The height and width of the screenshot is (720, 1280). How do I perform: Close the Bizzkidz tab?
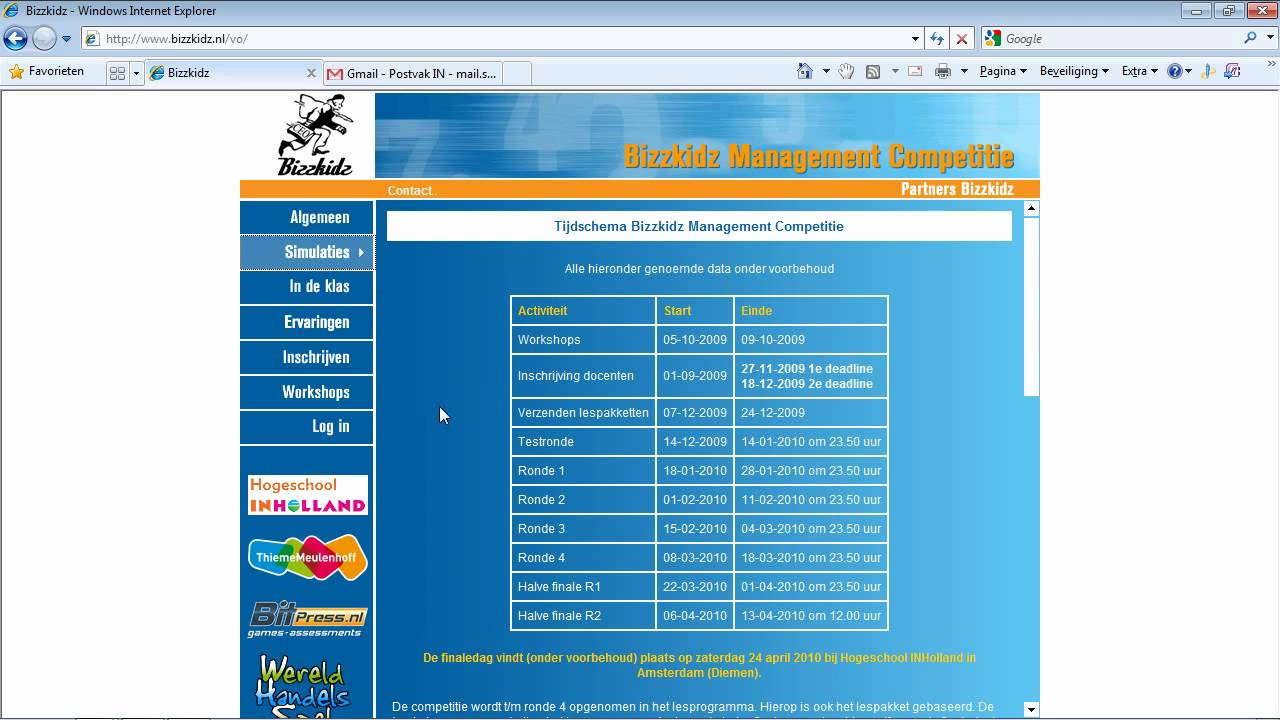pos(311,73)
